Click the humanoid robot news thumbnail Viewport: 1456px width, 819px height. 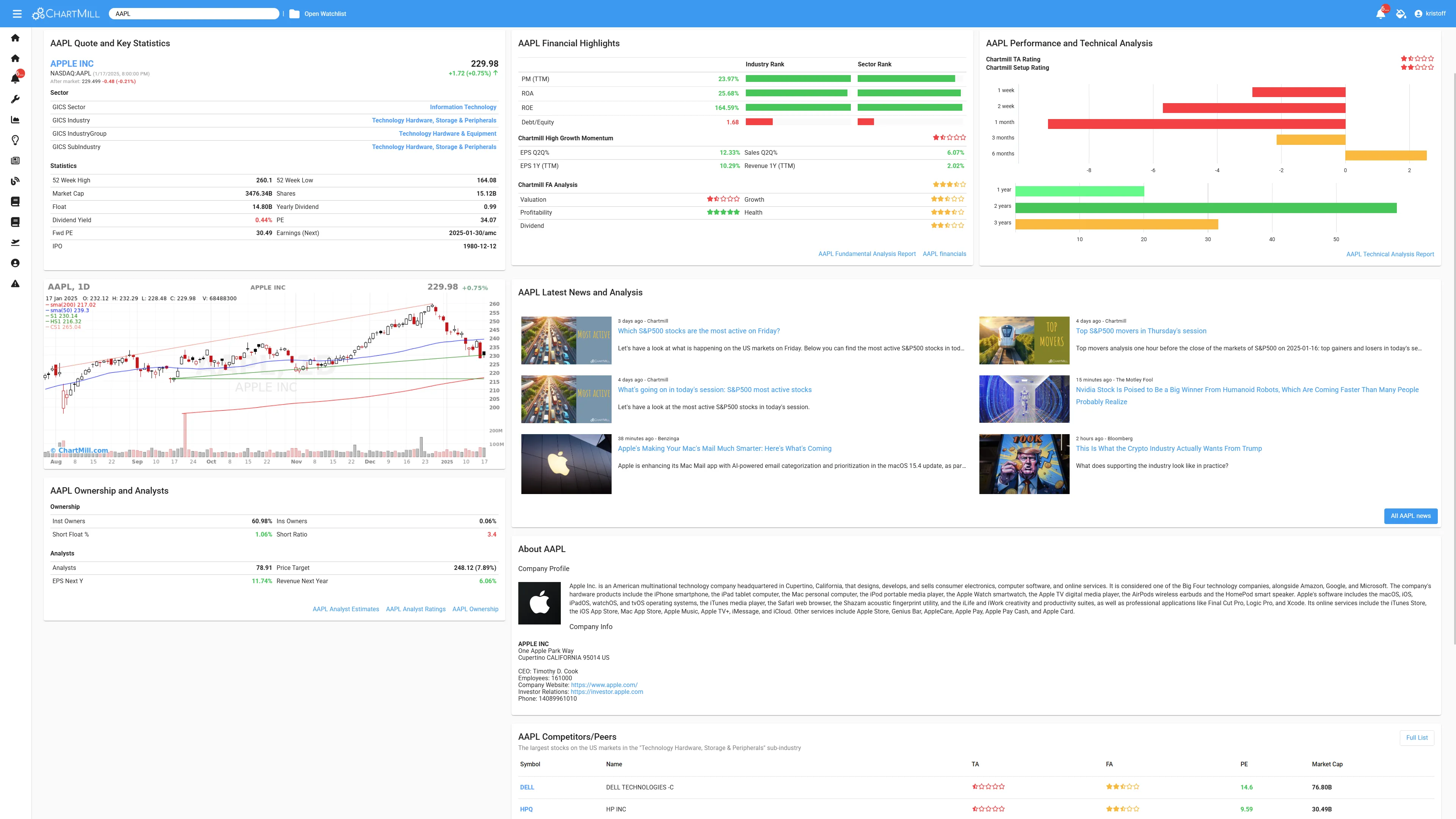pyautogui.click(x=1024, y=399)
